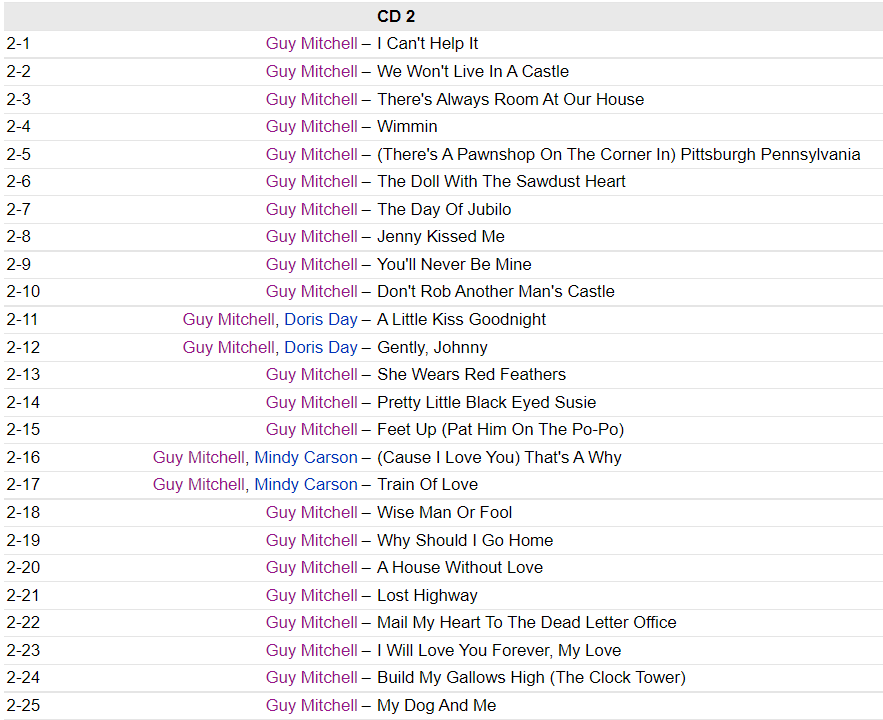
Task: Select the CD 2 section header
Action: [x=396, y=16]
